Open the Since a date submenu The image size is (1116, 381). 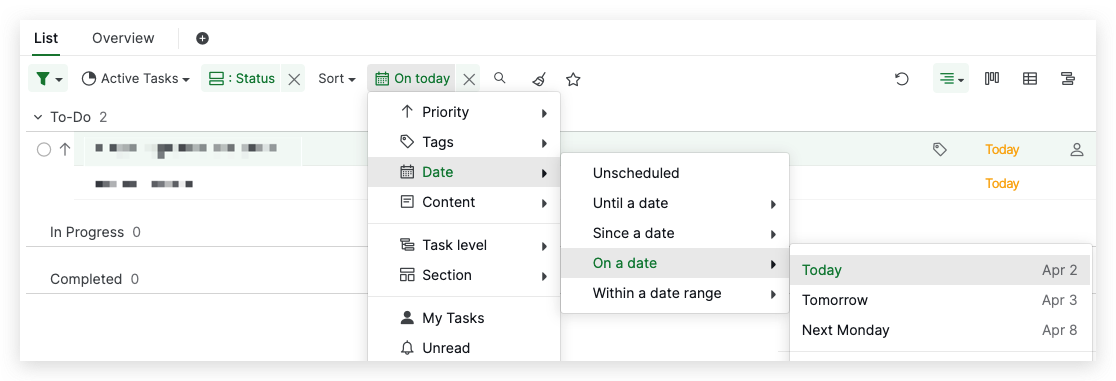[x=675, y=234]
